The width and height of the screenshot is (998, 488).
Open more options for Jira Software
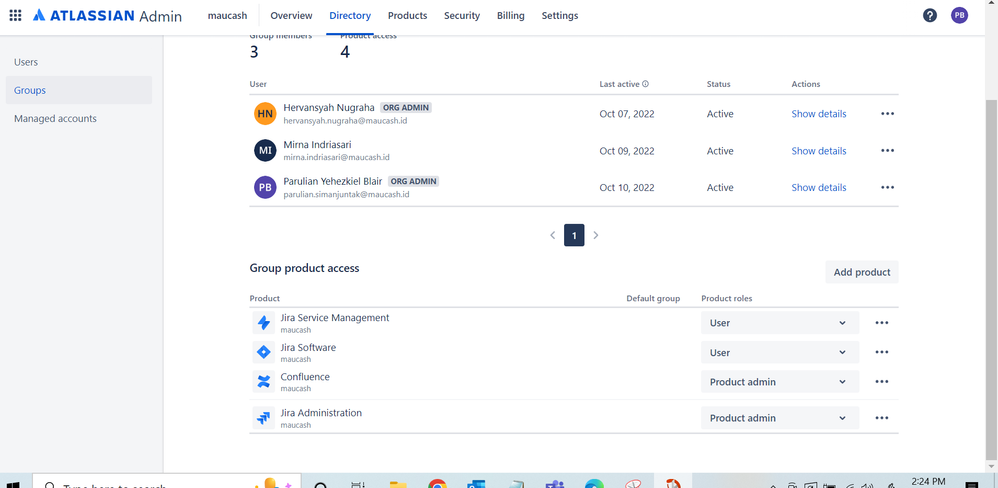pyautogui.click(x=882, y=352)
